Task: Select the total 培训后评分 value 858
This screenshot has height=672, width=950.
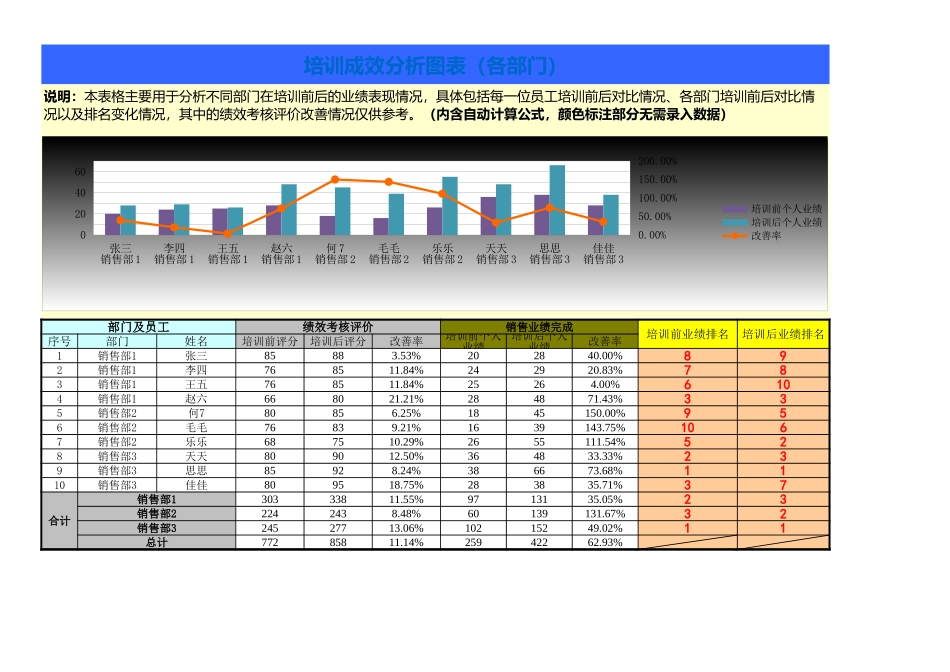Action: click(337, 543)
